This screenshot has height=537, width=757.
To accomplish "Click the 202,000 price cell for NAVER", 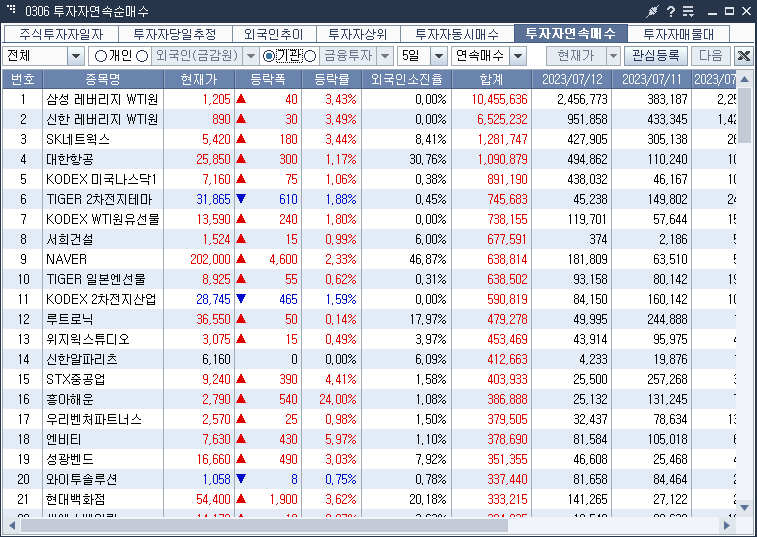I will (x=210, y=259).
